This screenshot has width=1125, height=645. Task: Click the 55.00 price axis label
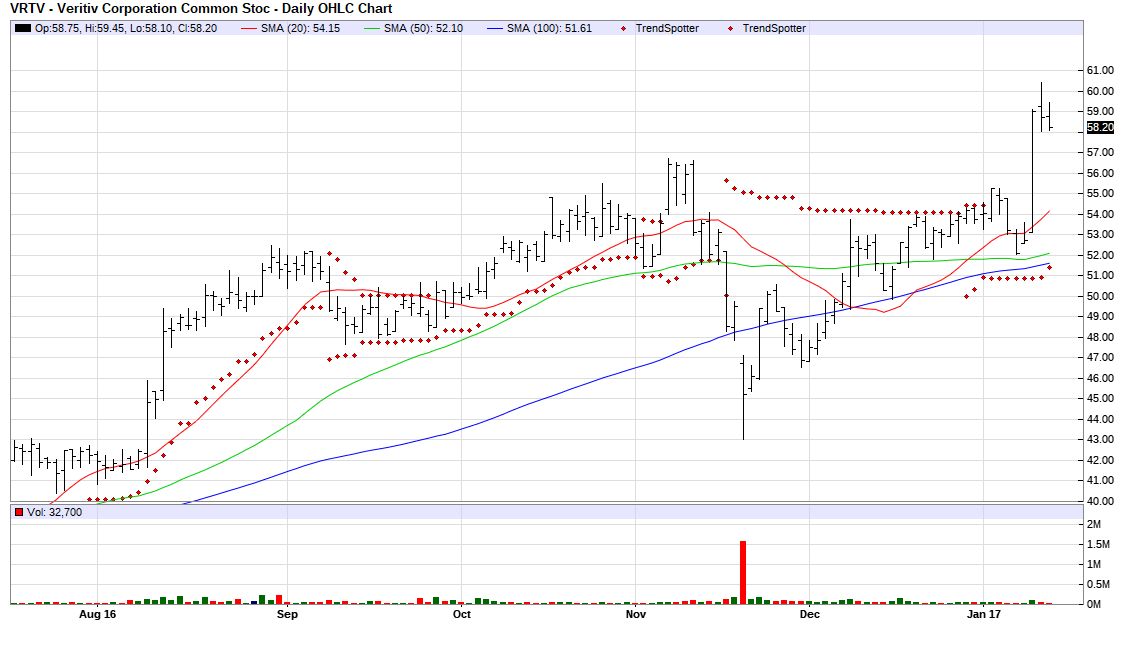click(x=1100, y=193)
